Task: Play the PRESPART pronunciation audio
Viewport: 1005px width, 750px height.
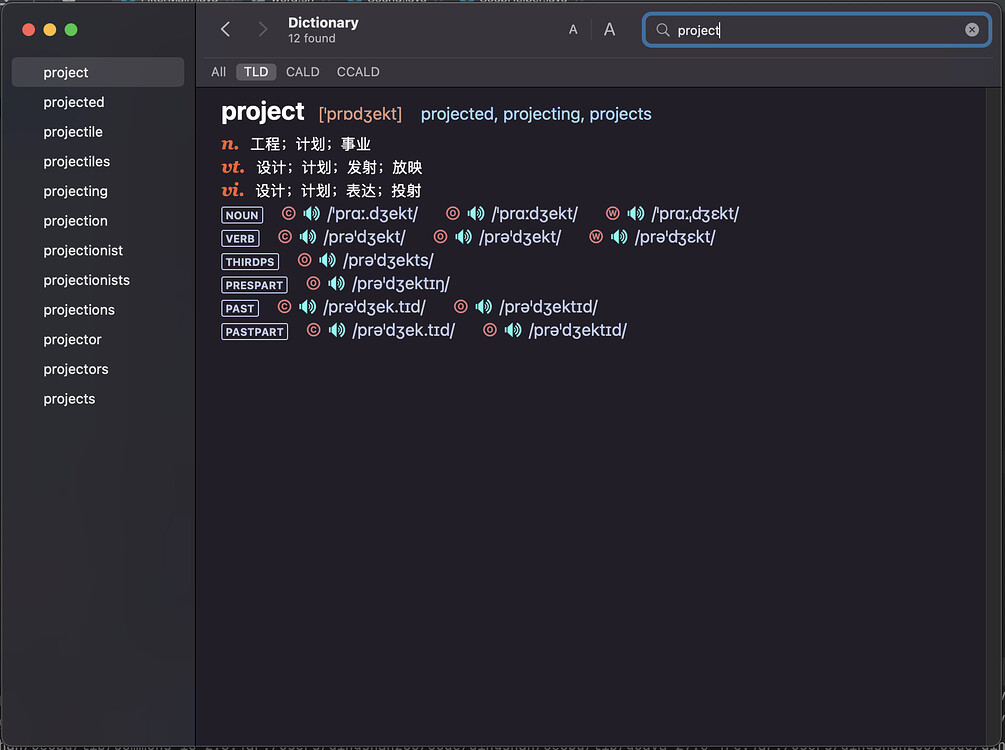Action: point(337,284)
